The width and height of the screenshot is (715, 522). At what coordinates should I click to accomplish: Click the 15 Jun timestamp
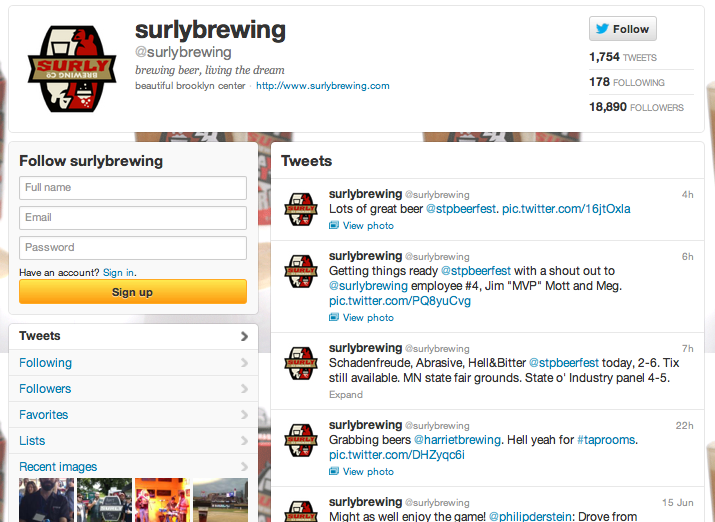678,503
